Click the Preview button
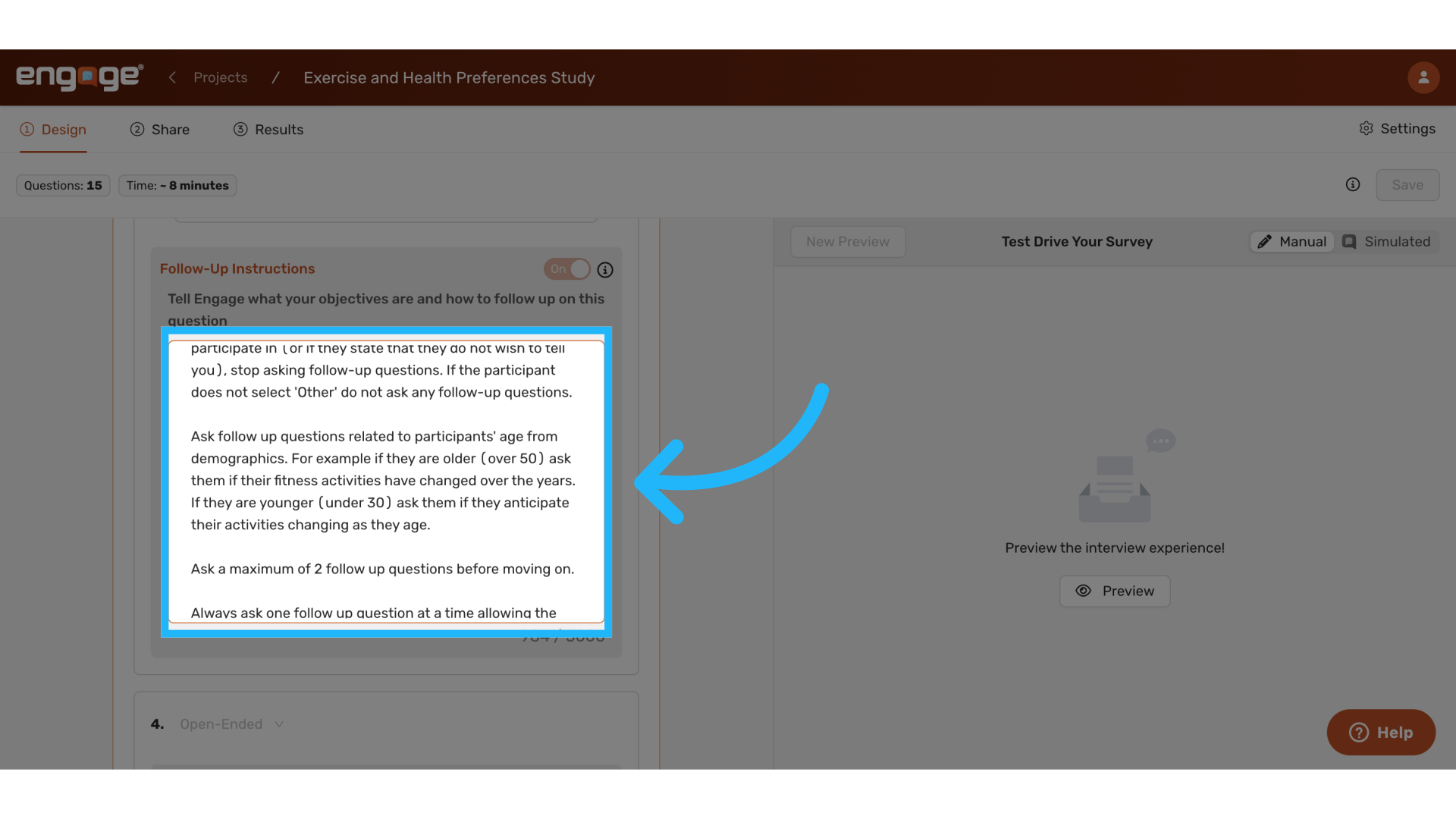 pos(1115,591)
